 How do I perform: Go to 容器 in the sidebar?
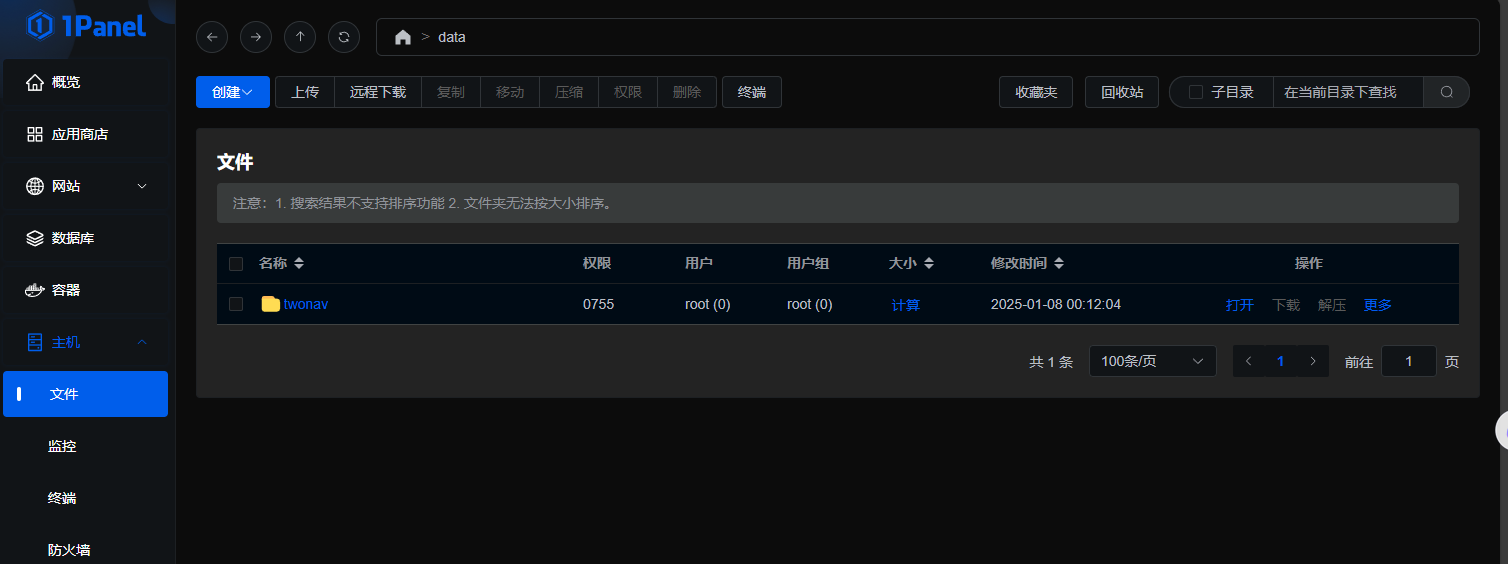point(66,290)
